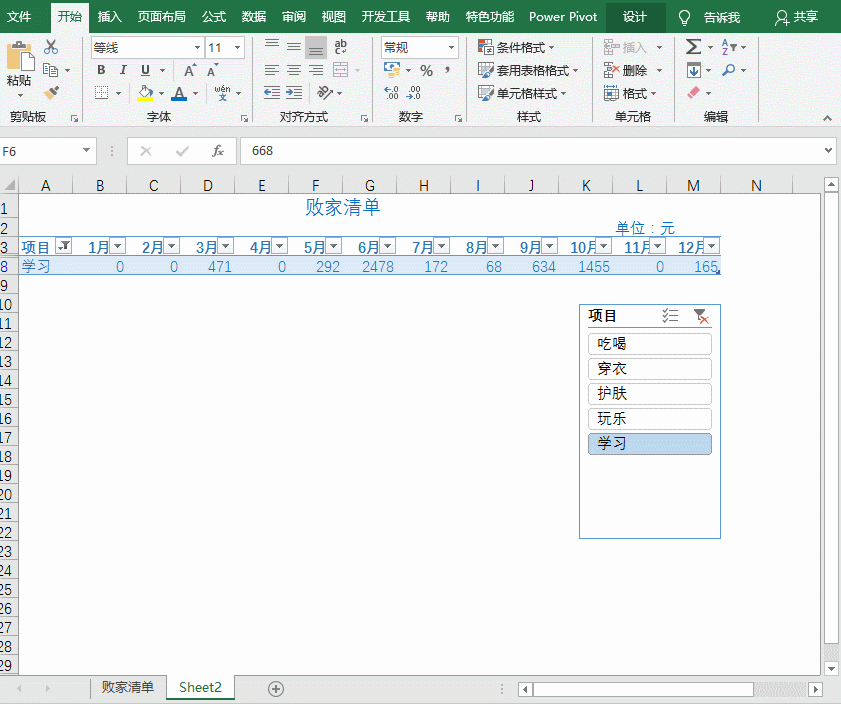Screen dimensions: 841x704
Task: Click Decrease Decimal icon
Action: [414, 93]
